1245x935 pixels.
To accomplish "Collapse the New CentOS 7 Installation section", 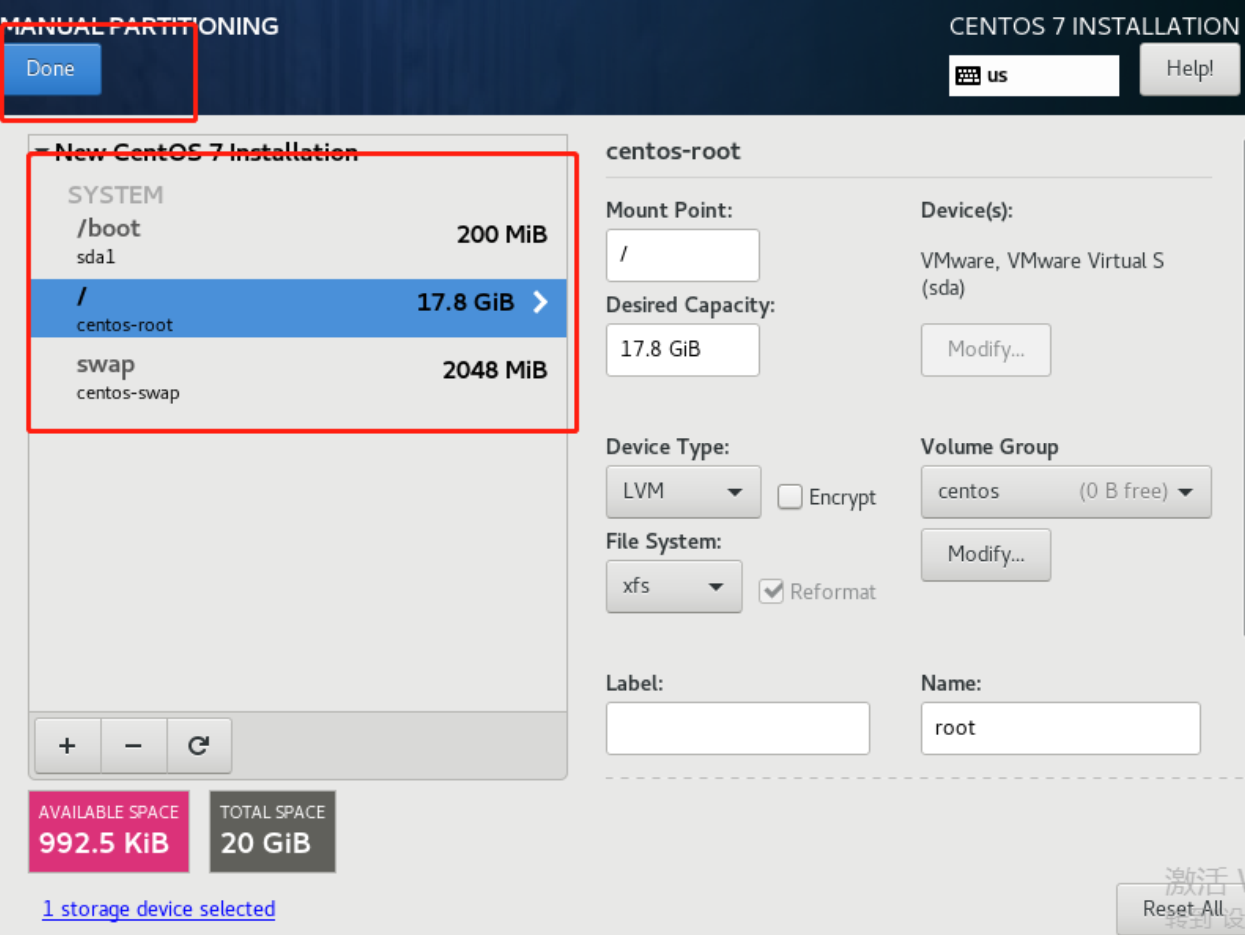I will point(42,152).
